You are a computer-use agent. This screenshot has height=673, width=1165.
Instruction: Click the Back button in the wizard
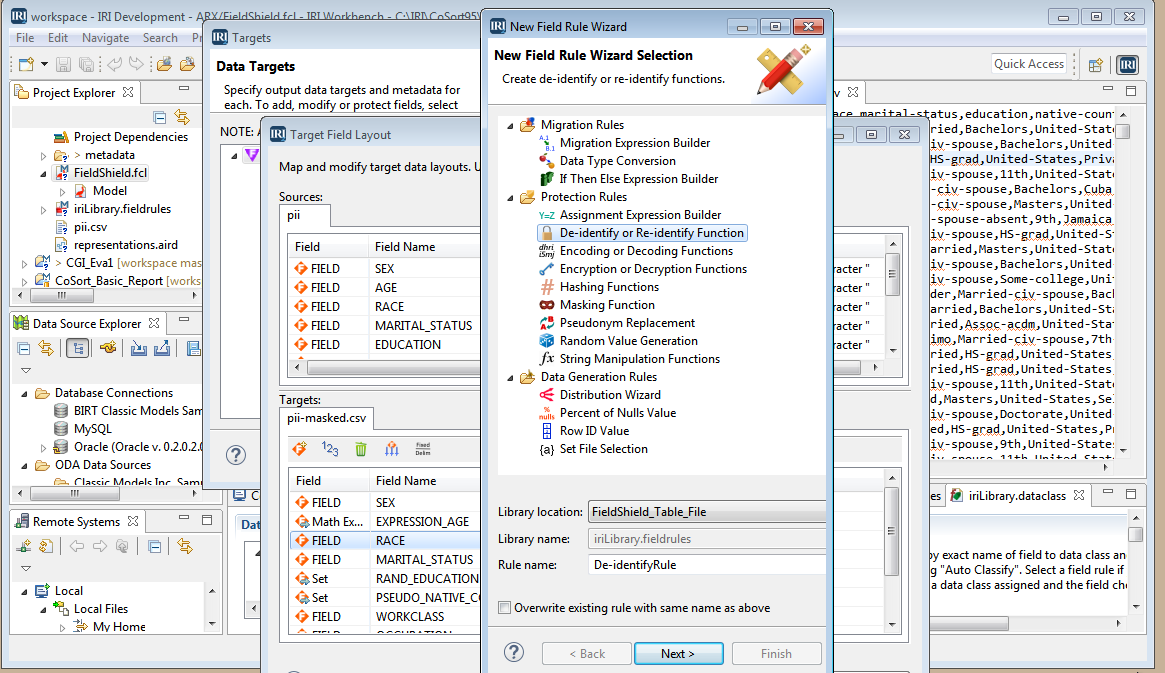(586, 652)
